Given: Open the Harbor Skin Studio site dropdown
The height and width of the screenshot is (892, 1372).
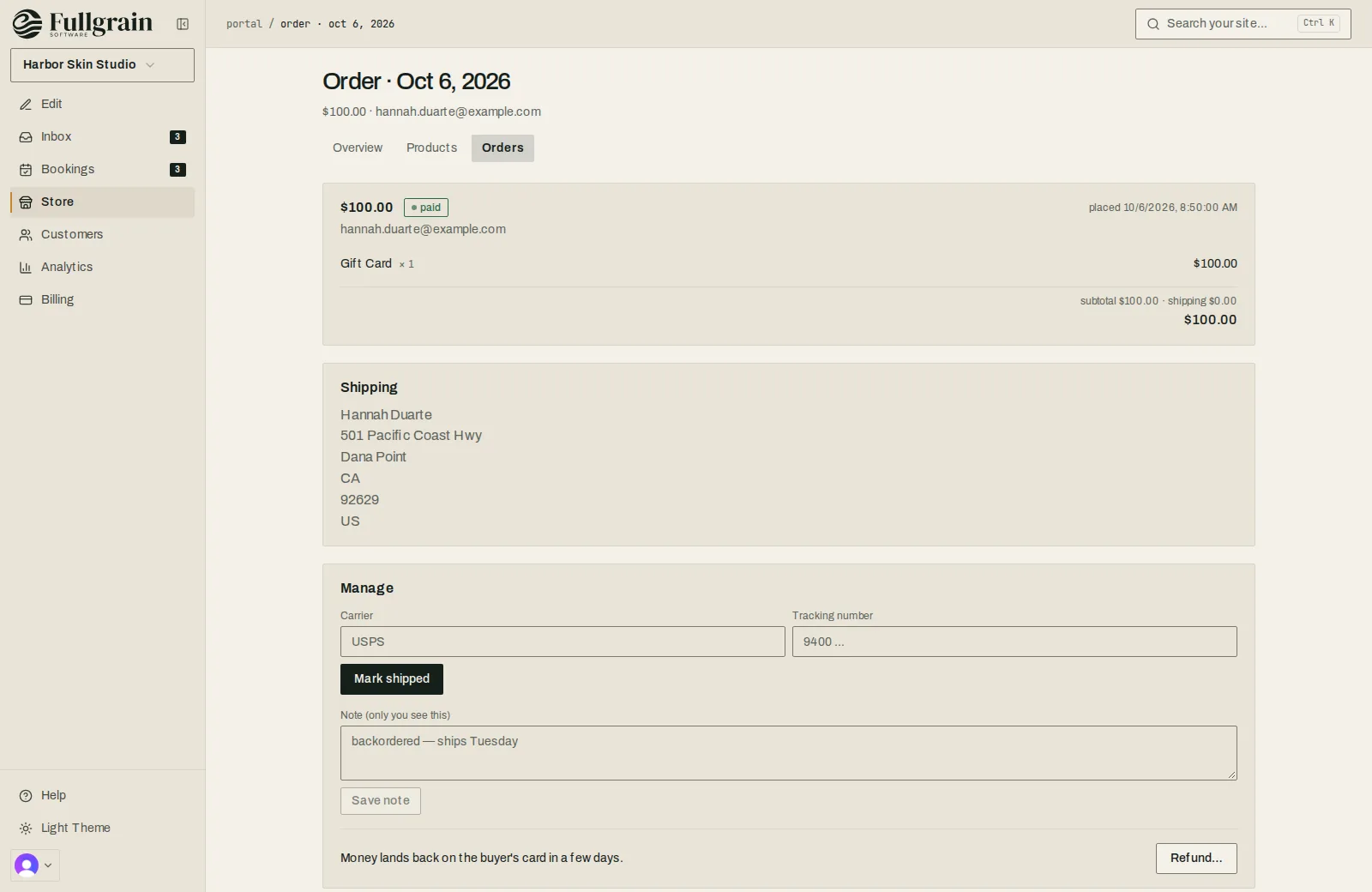Looking at the screenshot, I should [102, 65].
